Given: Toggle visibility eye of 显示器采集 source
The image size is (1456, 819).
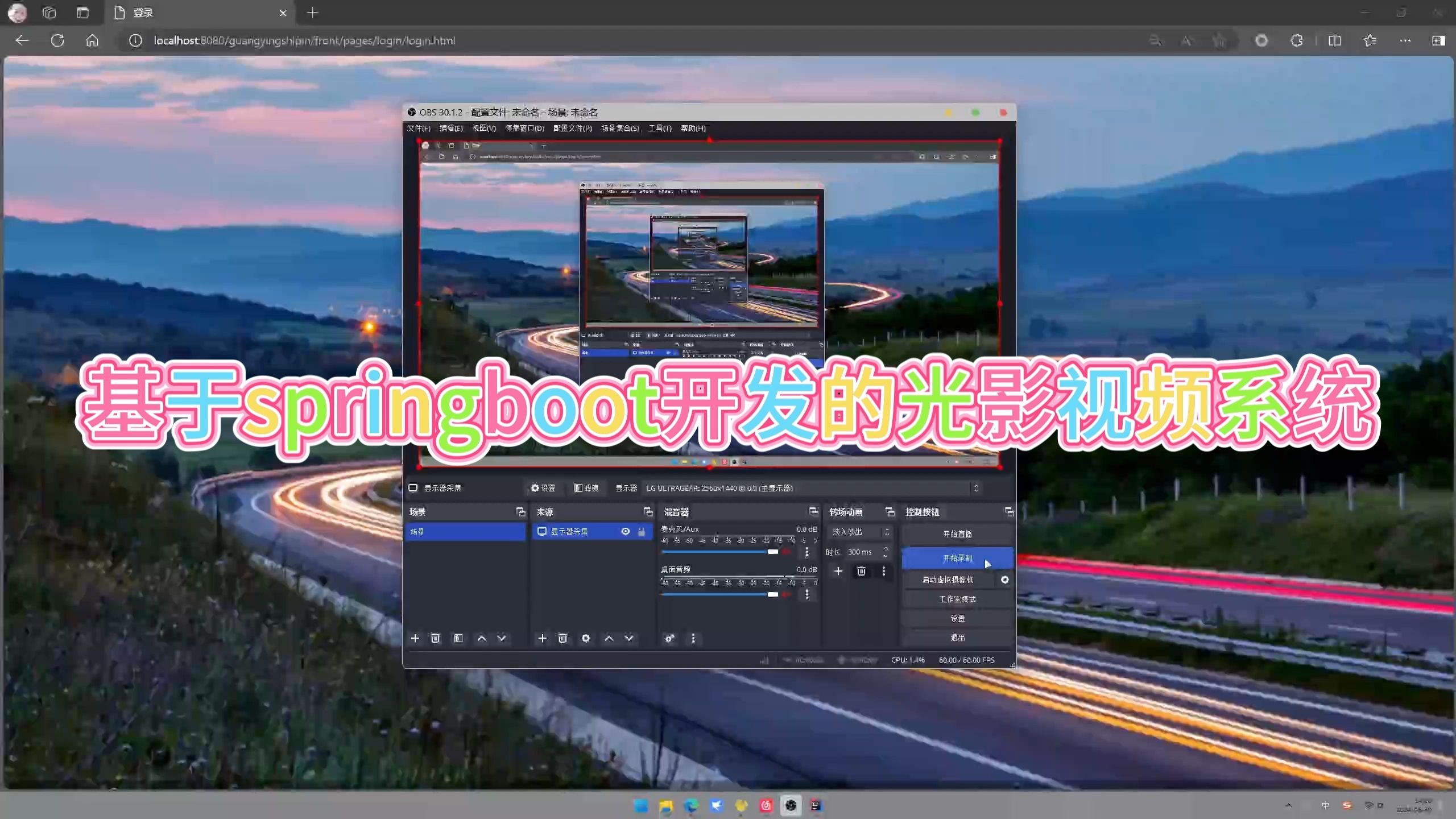Looking at the screenshot, I should pyautogui.click(x=626, y=531).
